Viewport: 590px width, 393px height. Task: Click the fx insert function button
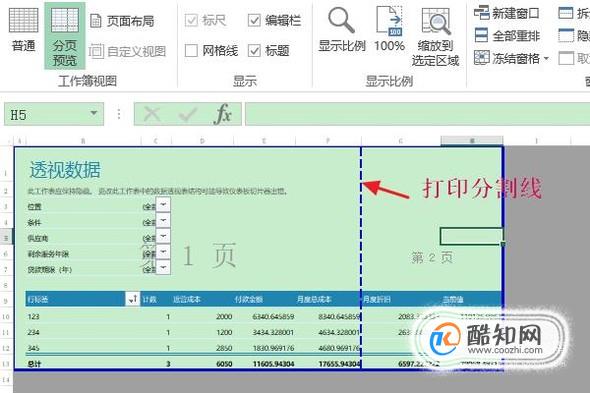tap(223, 114)
